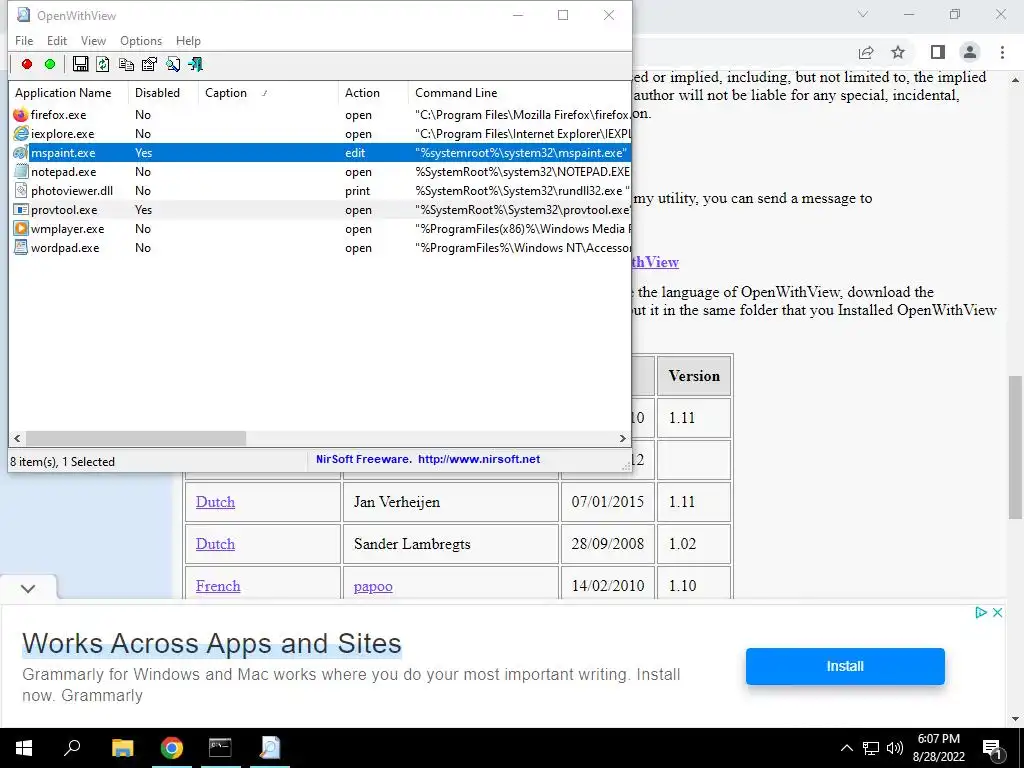1024x768 pixels.
Task: Click the green Enable Selected Items icon
Action: click(50, 64)
